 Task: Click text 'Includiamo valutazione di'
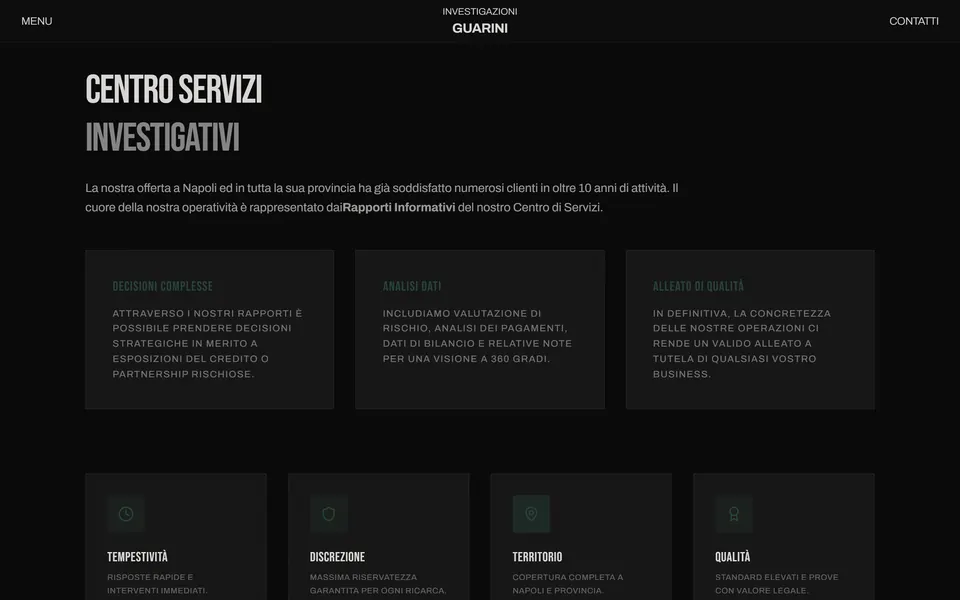click(x=462, y=313)
